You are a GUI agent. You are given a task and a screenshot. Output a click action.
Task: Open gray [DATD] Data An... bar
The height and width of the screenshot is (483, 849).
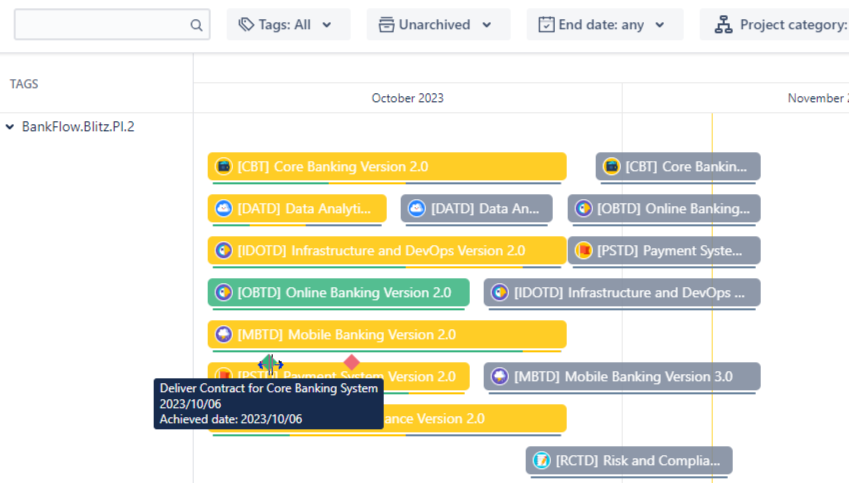click(476, 208)
